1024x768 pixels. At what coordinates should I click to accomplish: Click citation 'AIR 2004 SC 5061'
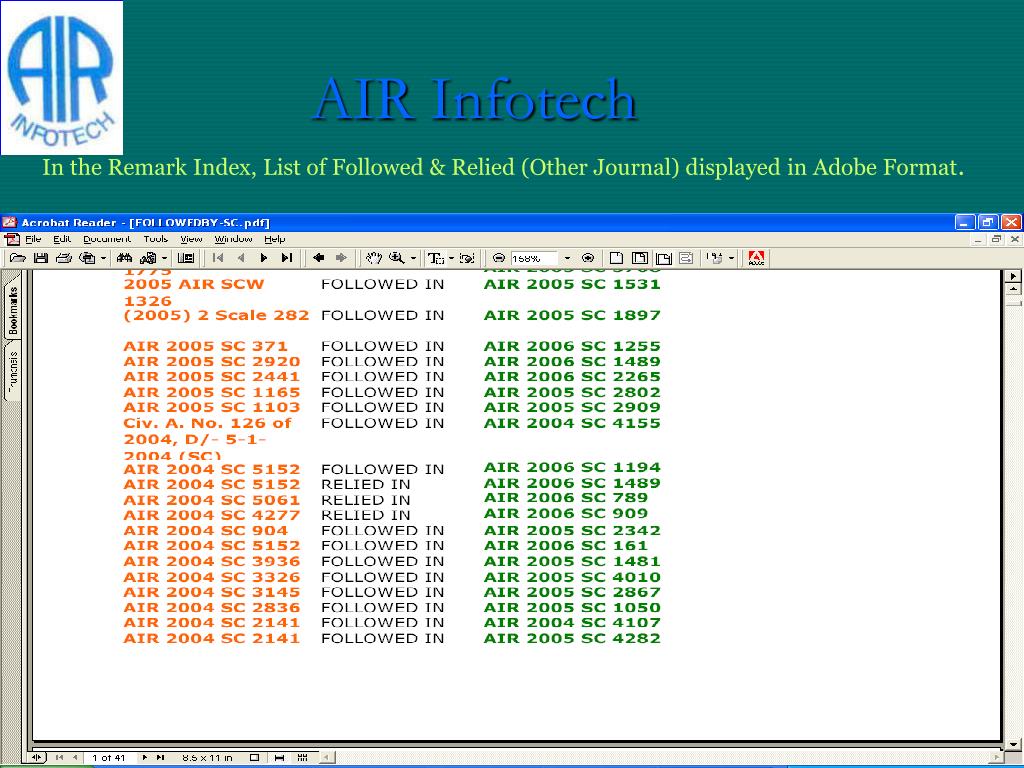[212, 500]
